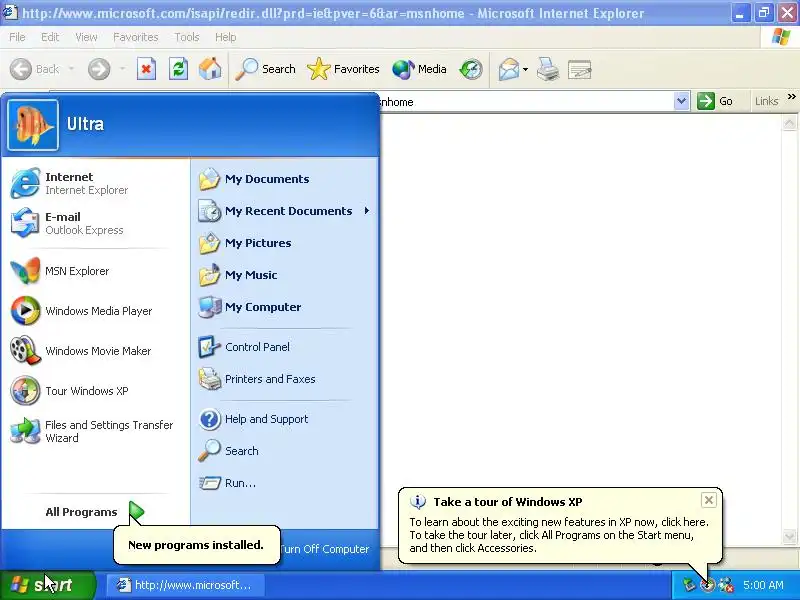The image size is (800, 600).
Task: Open the address bar dropdown arrow
Action: click(681, 101)
